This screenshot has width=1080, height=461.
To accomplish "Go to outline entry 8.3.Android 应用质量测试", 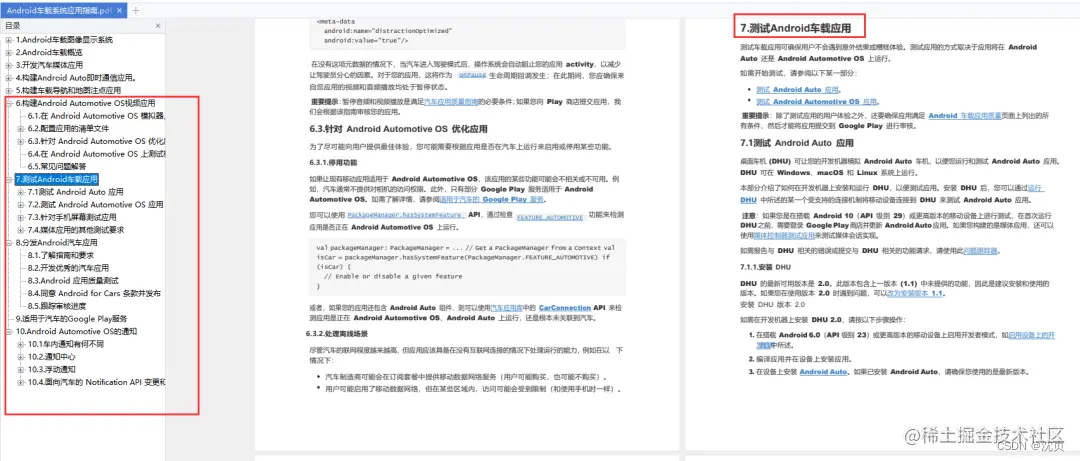I will click(73, 280).
